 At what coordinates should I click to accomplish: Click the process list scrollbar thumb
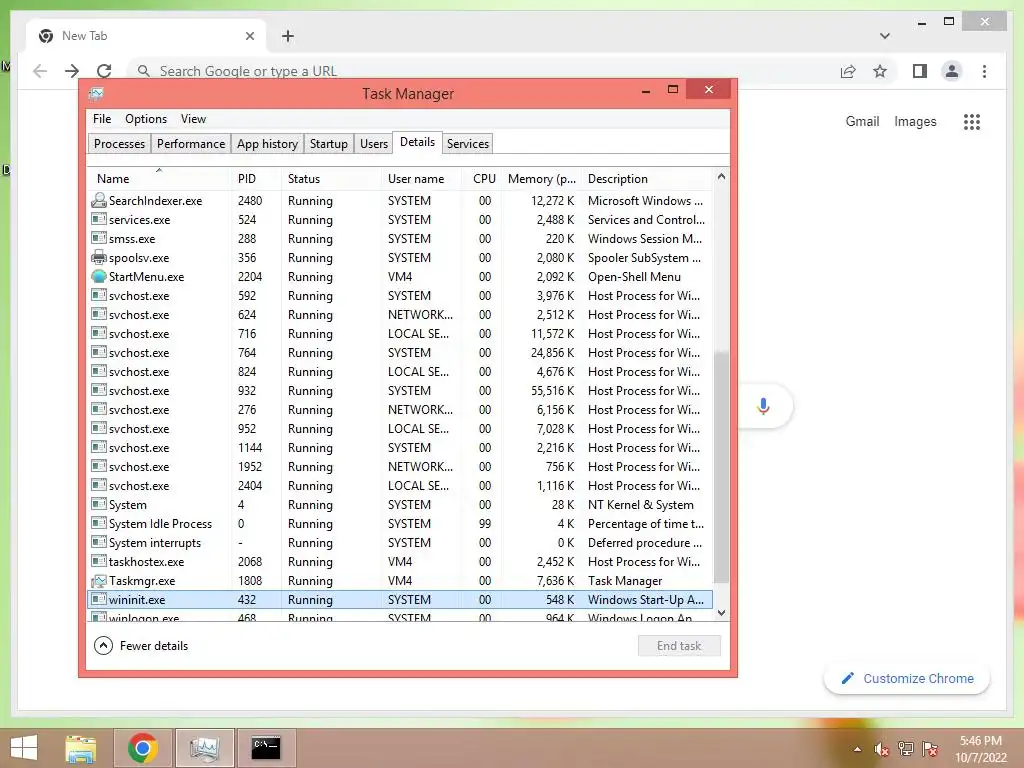(x=721, y=467)
